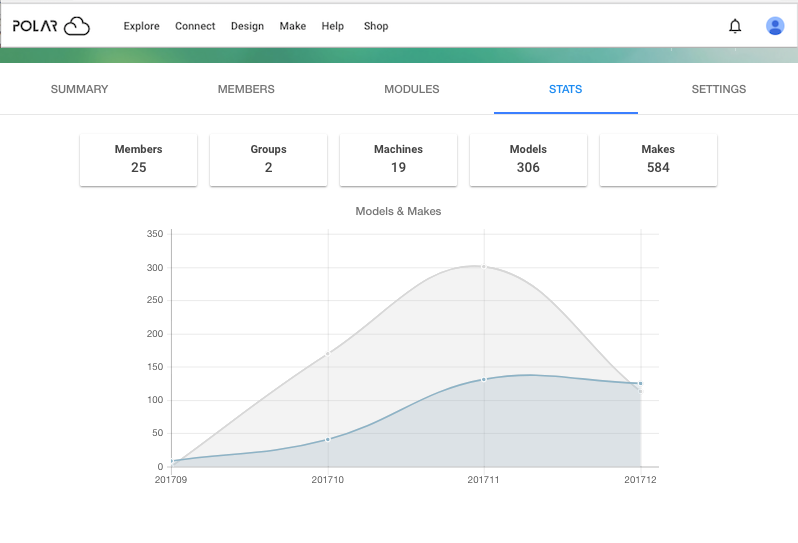The image size is (798, 543).
Task: Click the Polar Cloud logo
Action: pyautogui.click(x=51, y=26)
